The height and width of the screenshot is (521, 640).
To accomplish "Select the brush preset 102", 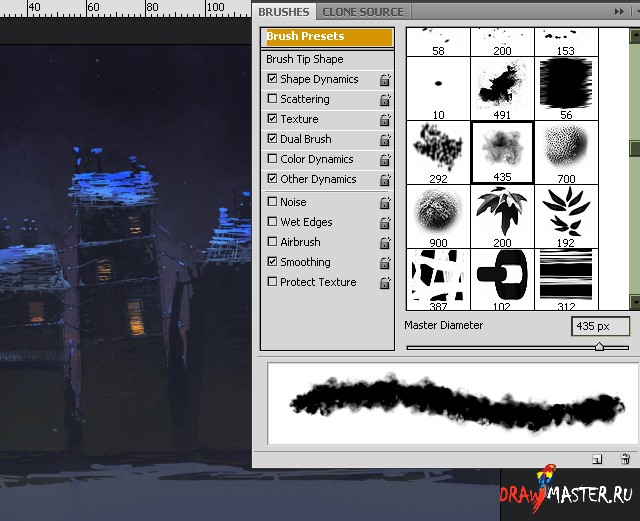I will pyautogui.click(x=502, y=279).
